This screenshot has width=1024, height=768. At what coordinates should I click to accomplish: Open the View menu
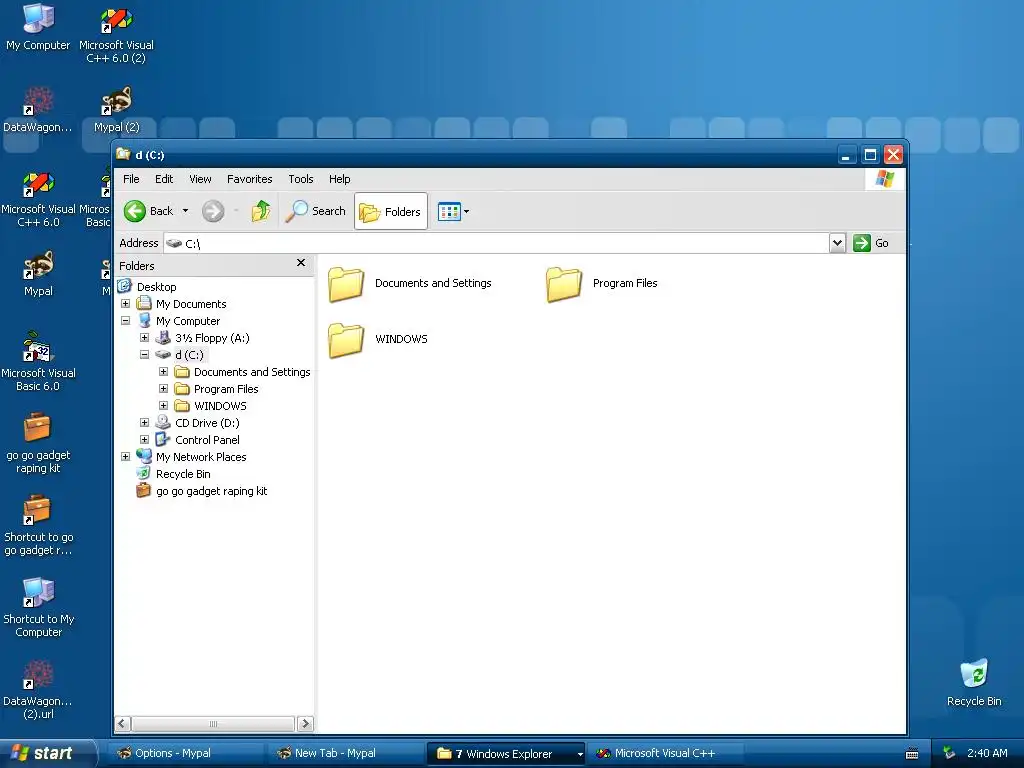pos(200,179)
